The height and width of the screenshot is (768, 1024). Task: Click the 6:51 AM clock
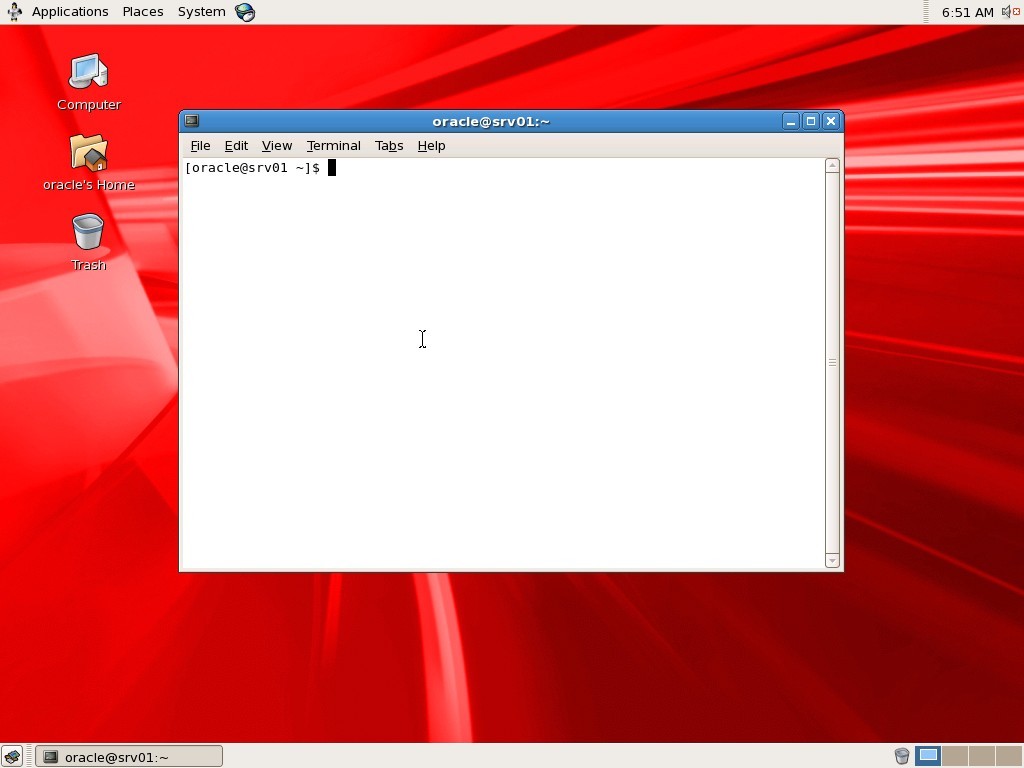(967, 12)
